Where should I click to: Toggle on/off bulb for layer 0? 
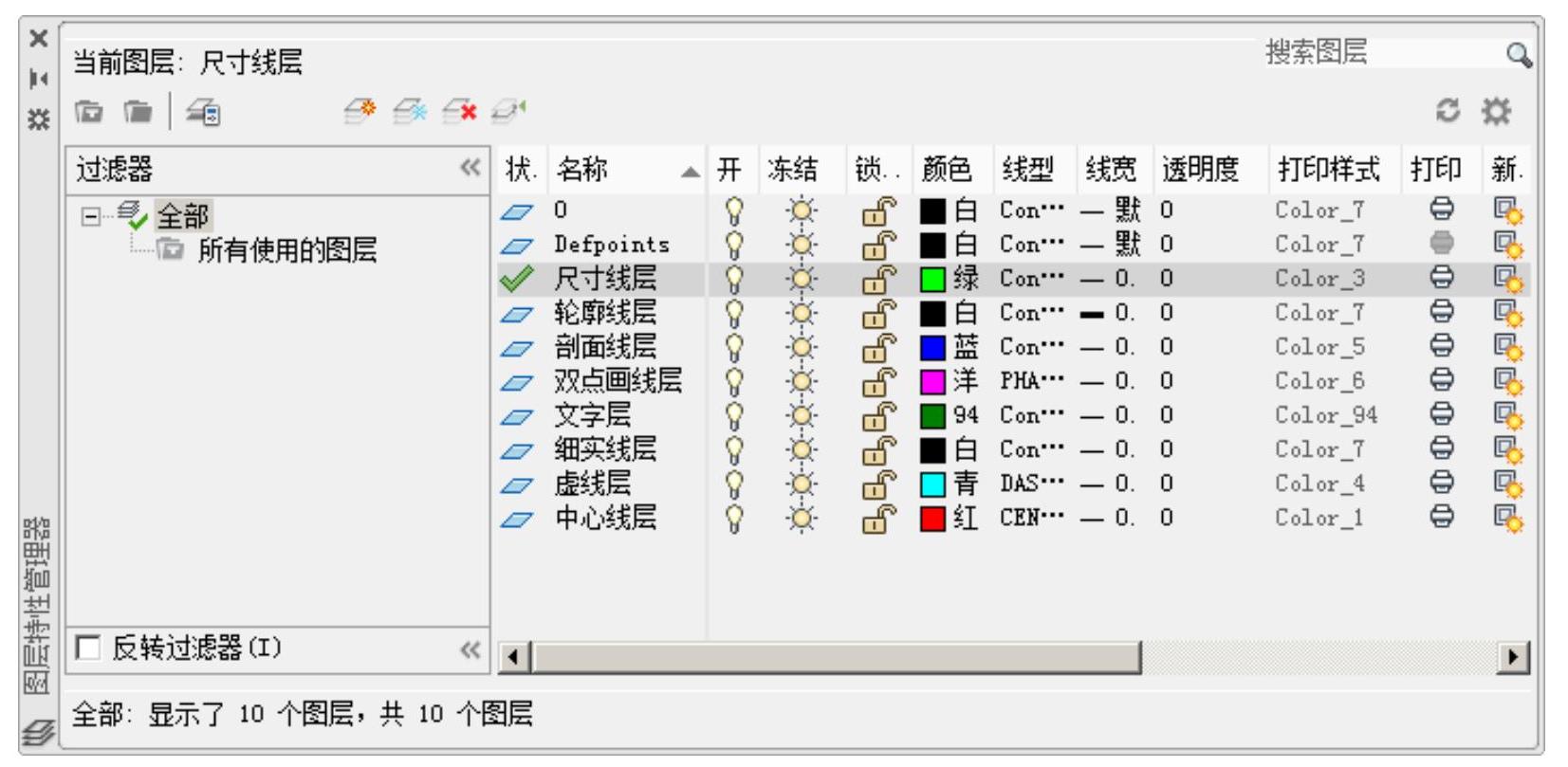coord(733,210)
